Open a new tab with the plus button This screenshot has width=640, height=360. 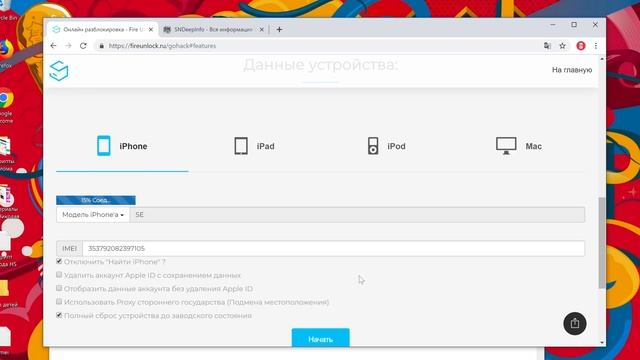click(x=279, y=29)
